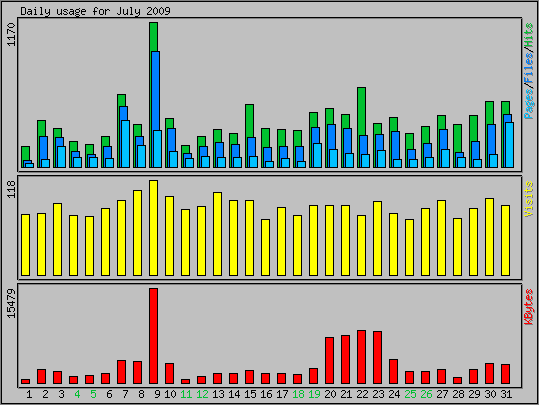Select day 1 on the x-axis
Image resolution: width=539 pixels, height=405 pixels.
point(29,394)
